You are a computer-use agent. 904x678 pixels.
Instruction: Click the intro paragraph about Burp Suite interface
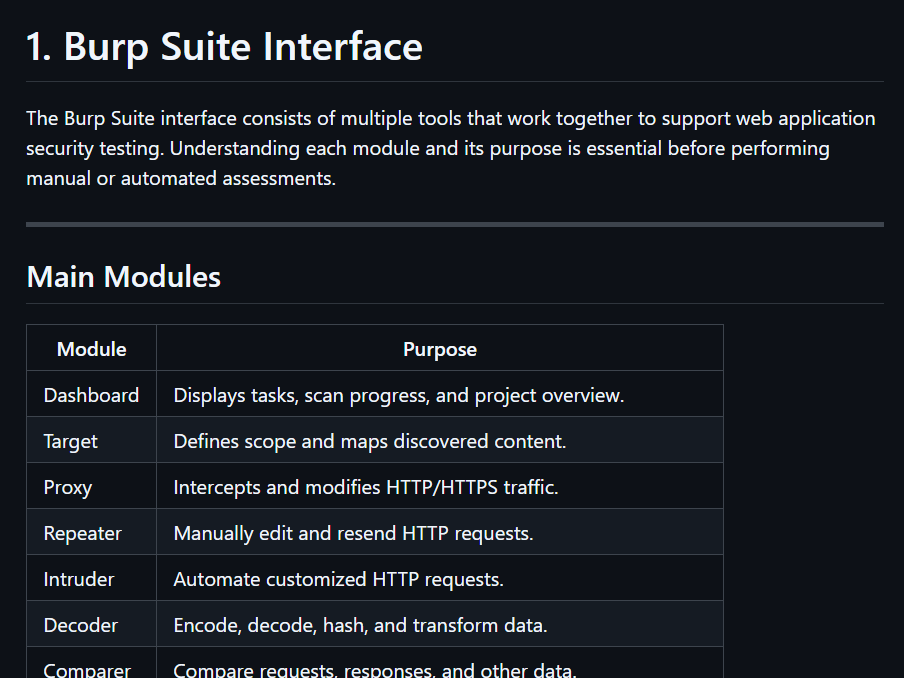451,148
